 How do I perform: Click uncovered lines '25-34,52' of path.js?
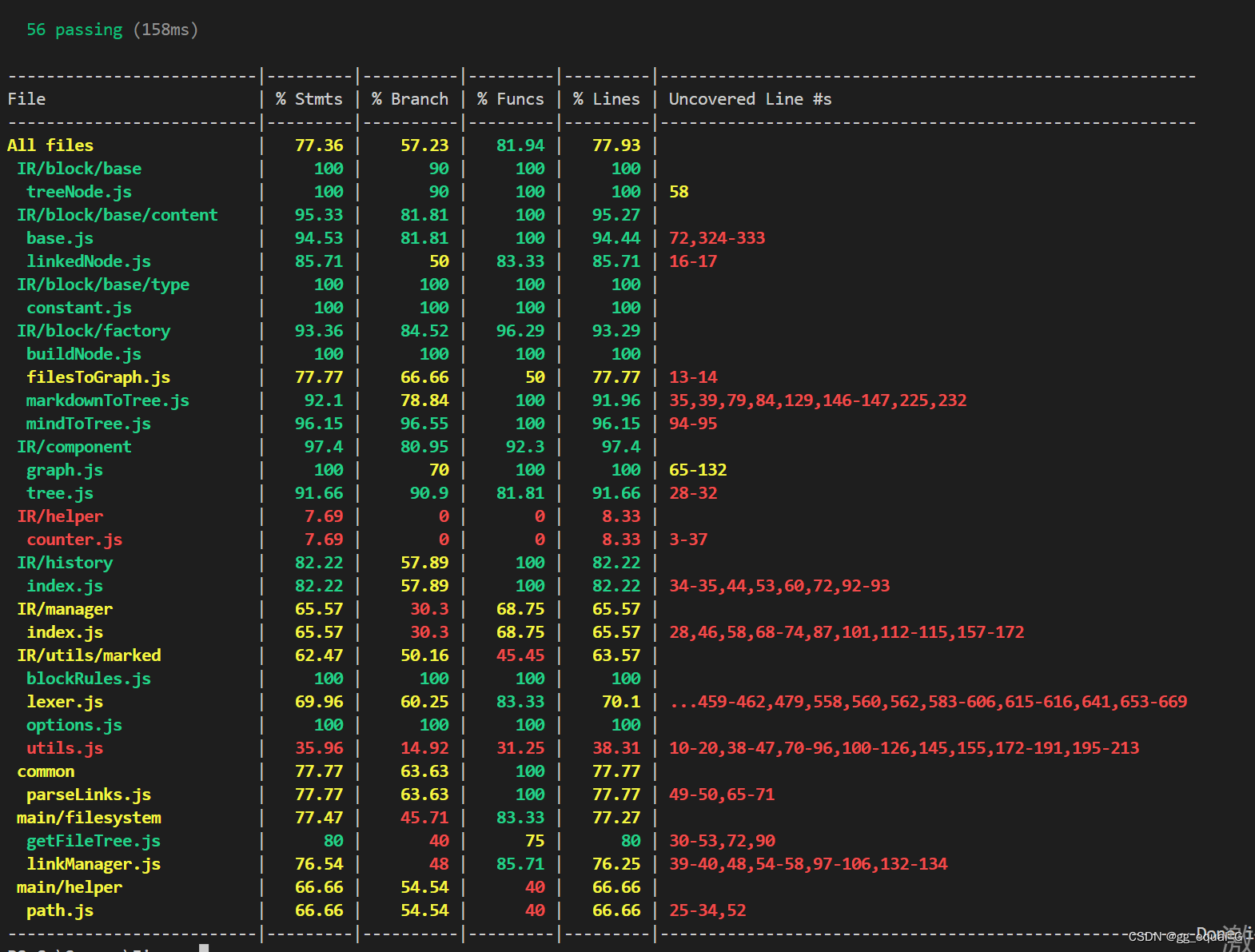point(707,910)
